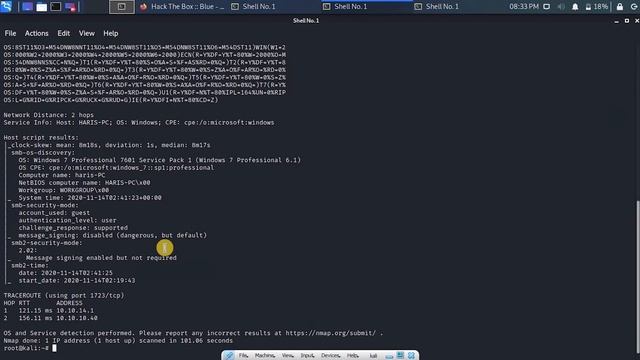640x360 pixels.
Task: Click the 'account_used: guest' line
Action: click(x=54, y=213)
